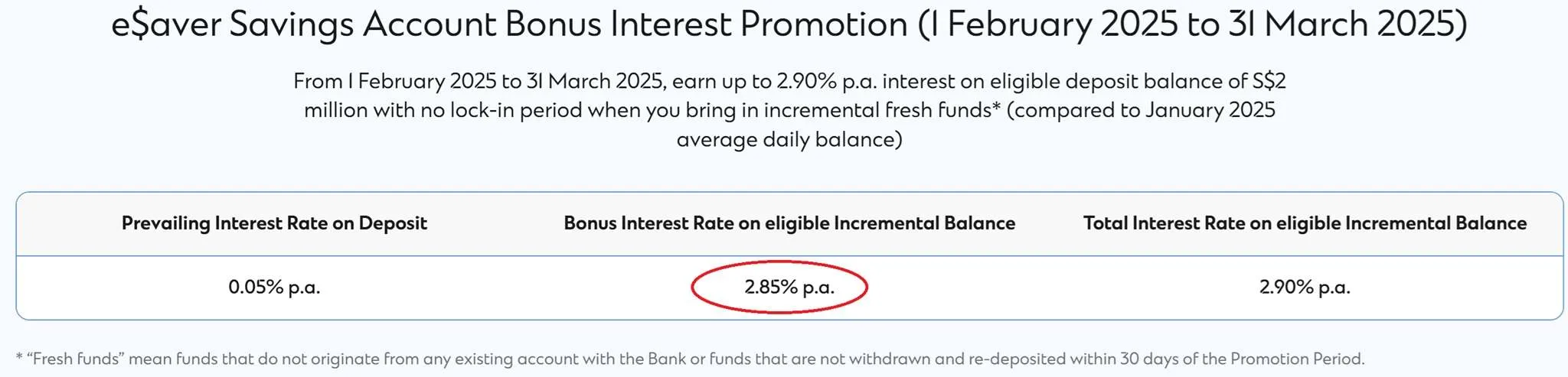This screenshot has height=377, width=1568.
Task: Click the "Fresh funds" term in the footnote
Action: coord(75,359)
